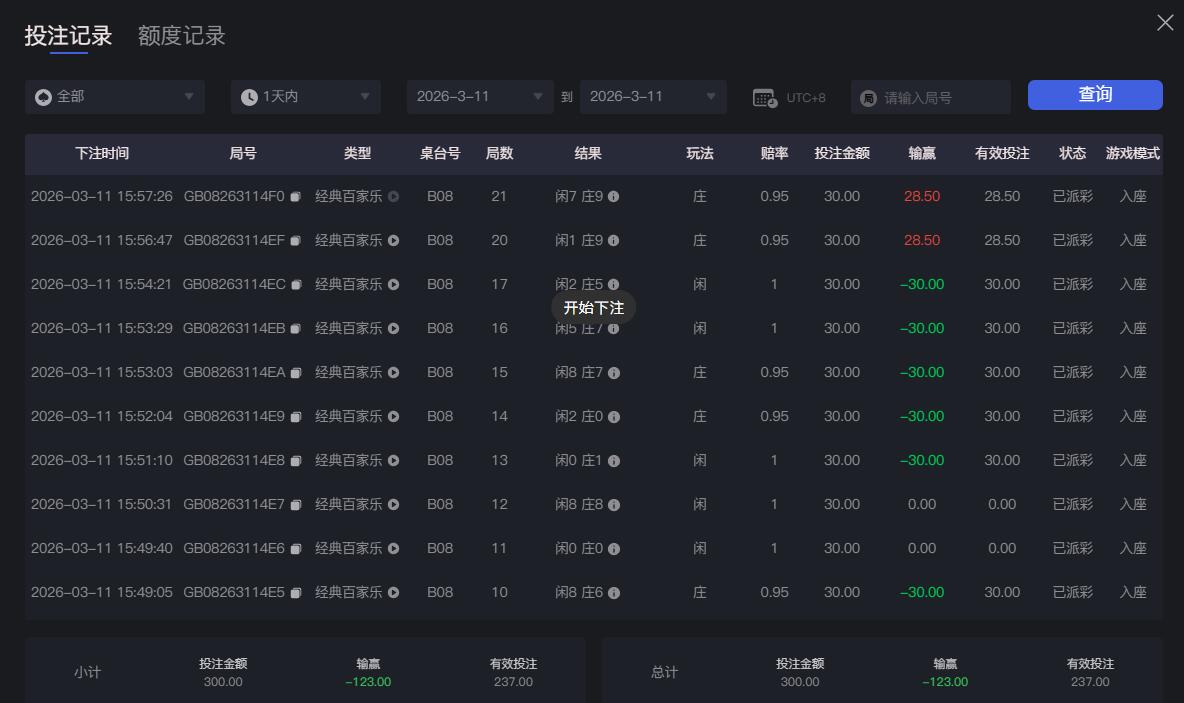The width and height of the screenshot is (1184, 703).
Task: View info icon beside result 闲8 庄6
Action: (614, 592)
